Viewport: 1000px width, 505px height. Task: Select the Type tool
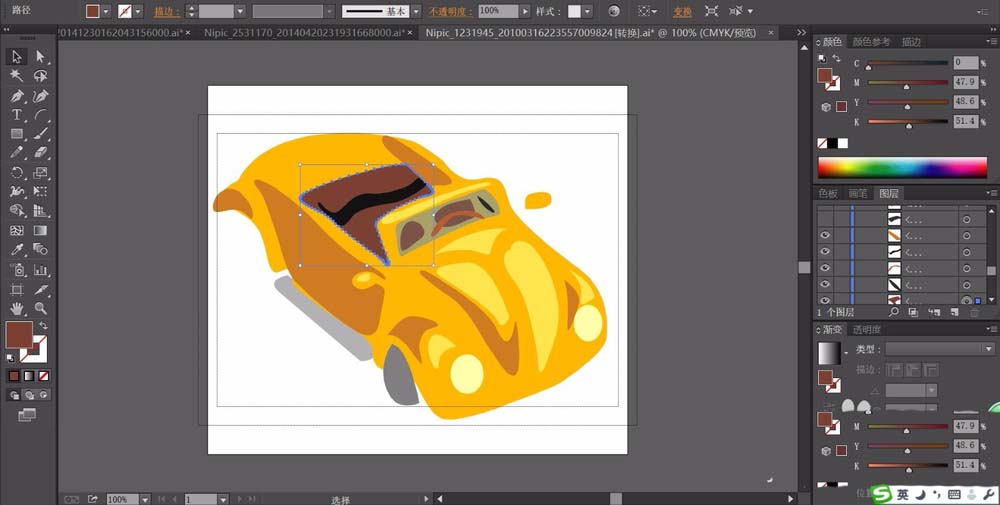(x=17, y=115)
